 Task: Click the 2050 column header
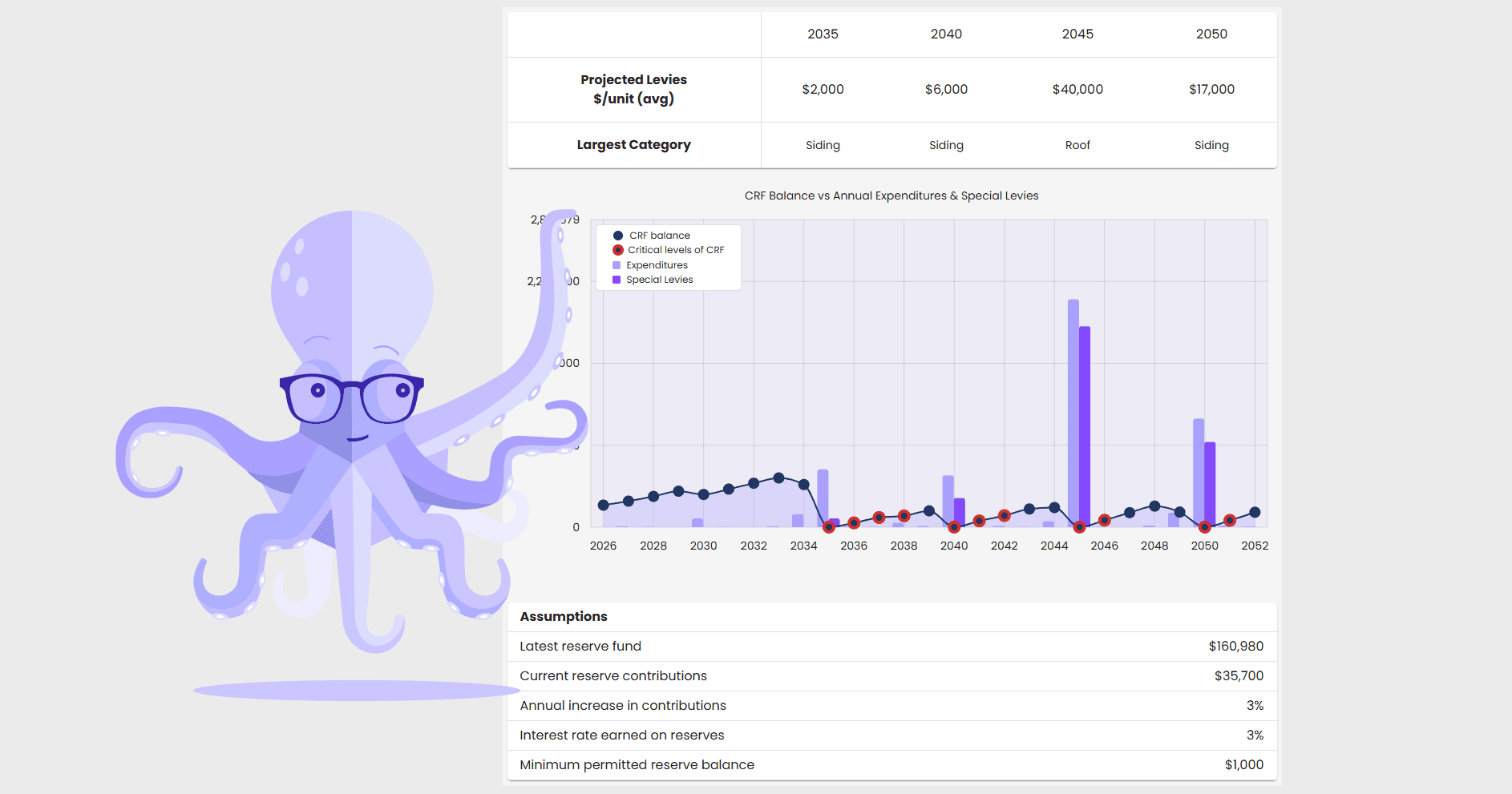1211,34
